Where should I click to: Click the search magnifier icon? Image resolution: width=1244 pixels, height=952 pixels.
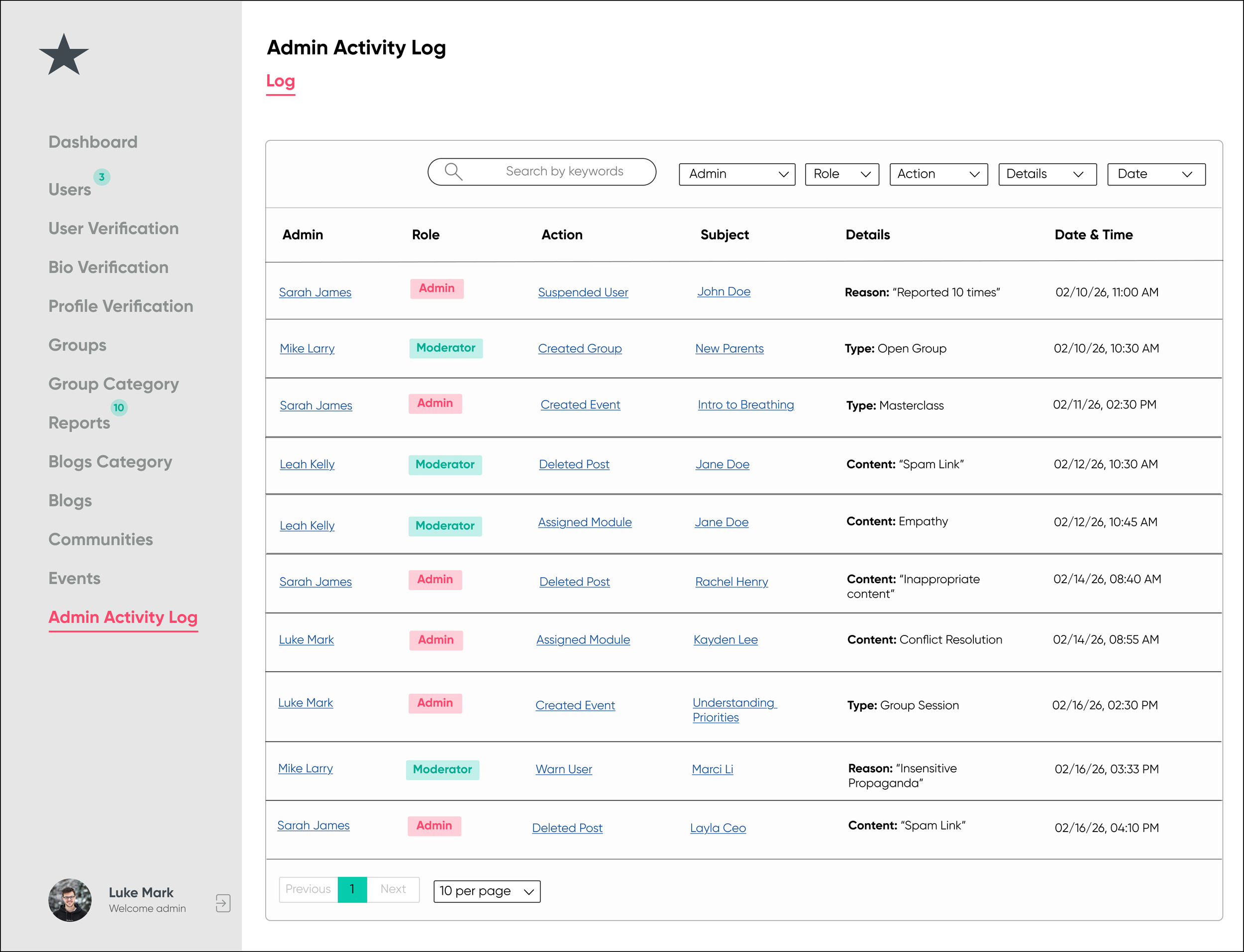click(x=453, y=172)
